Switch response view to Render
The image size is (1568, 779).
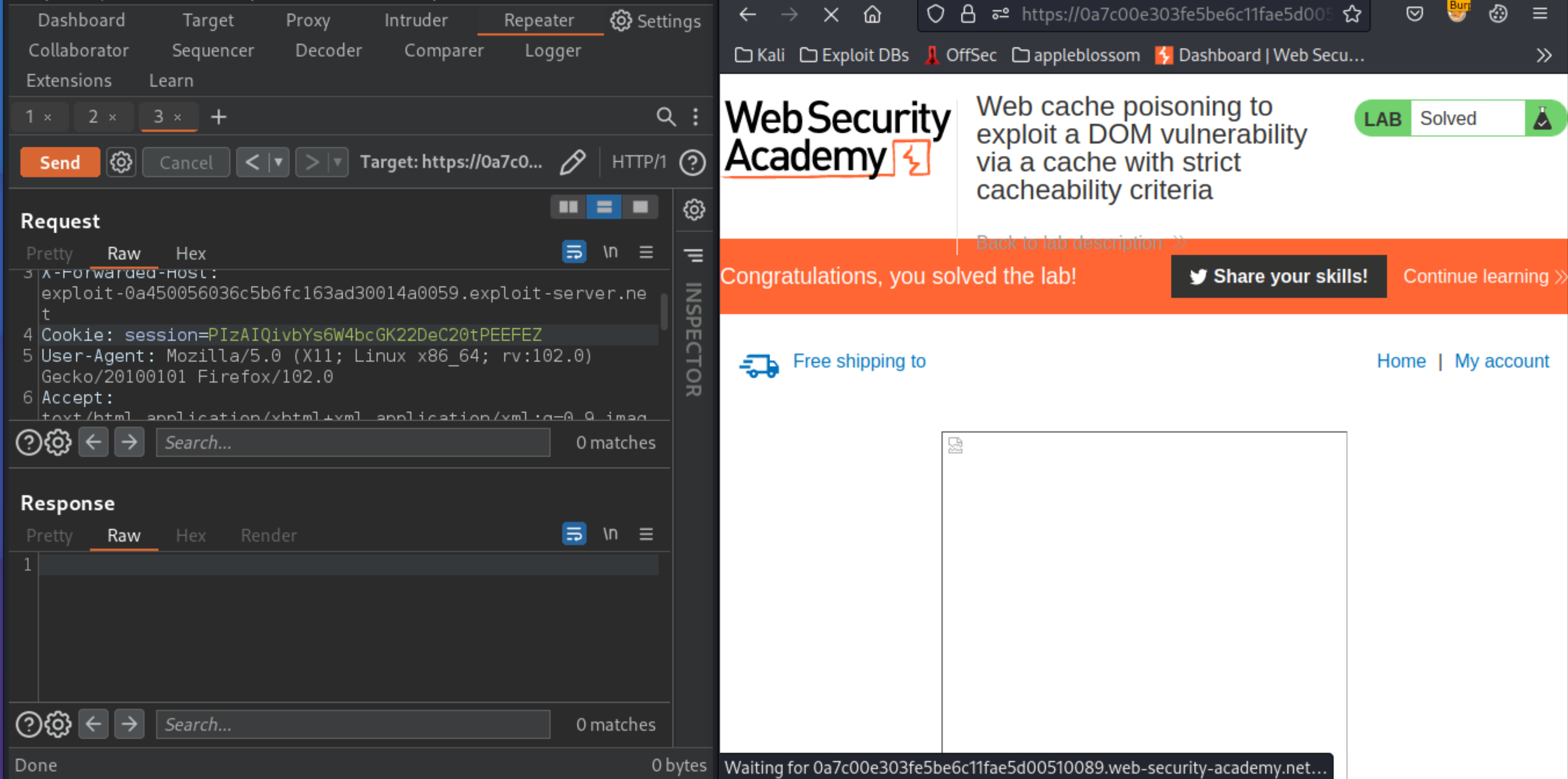(268, 535)
